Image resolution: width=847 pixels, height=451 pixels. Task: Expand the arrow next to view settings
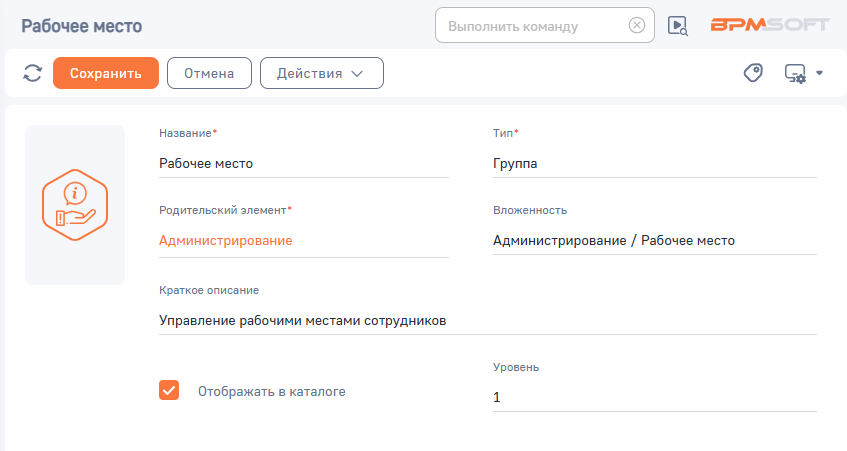click(819, 73)
